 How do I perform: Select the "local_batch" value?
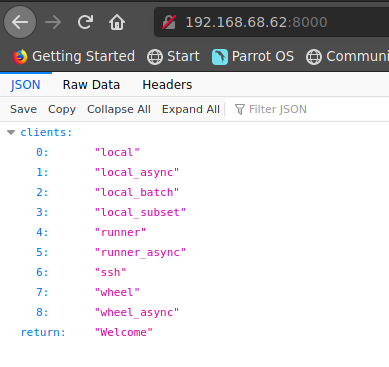tap(137, 192)
